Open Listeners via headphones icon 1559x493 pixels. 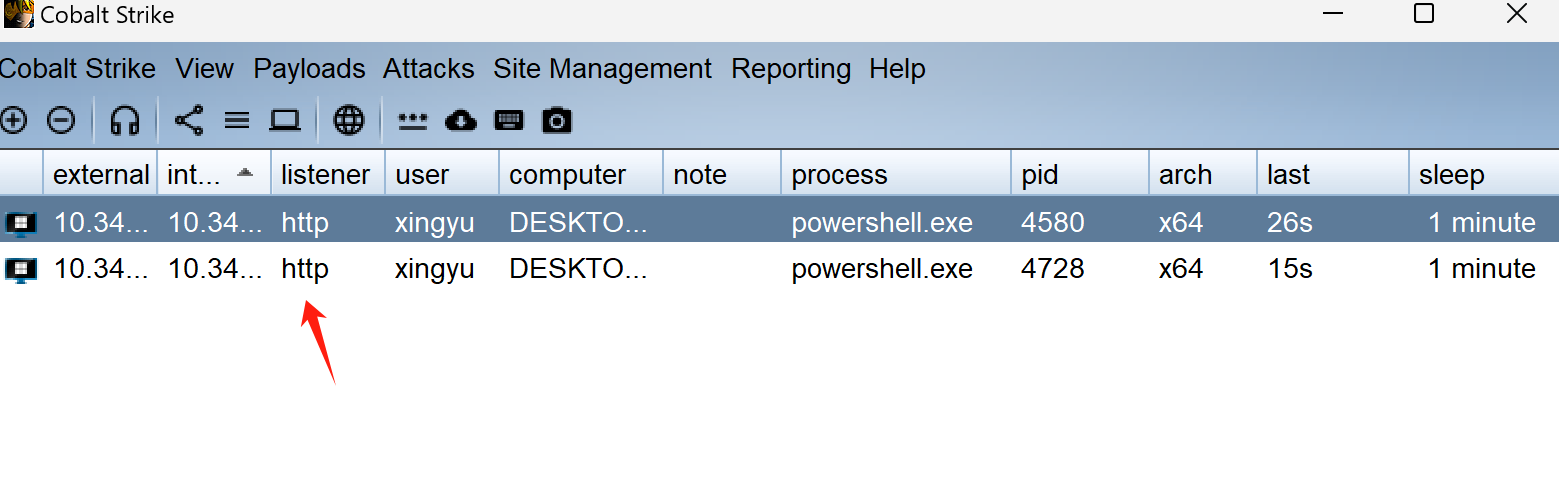tap(125, 121)
